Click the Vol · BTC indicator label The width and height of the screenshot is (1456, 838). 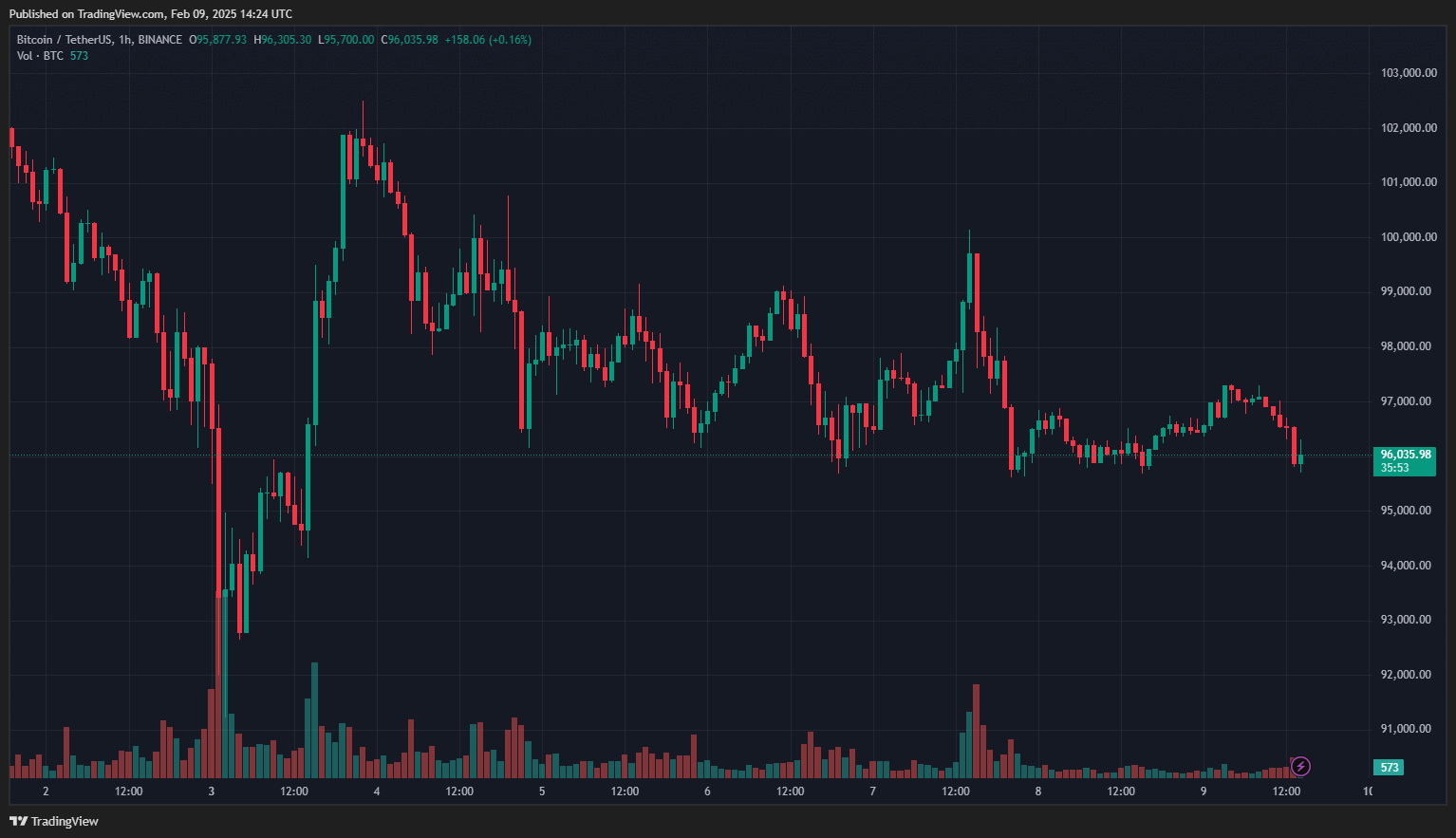click(40, 56)
